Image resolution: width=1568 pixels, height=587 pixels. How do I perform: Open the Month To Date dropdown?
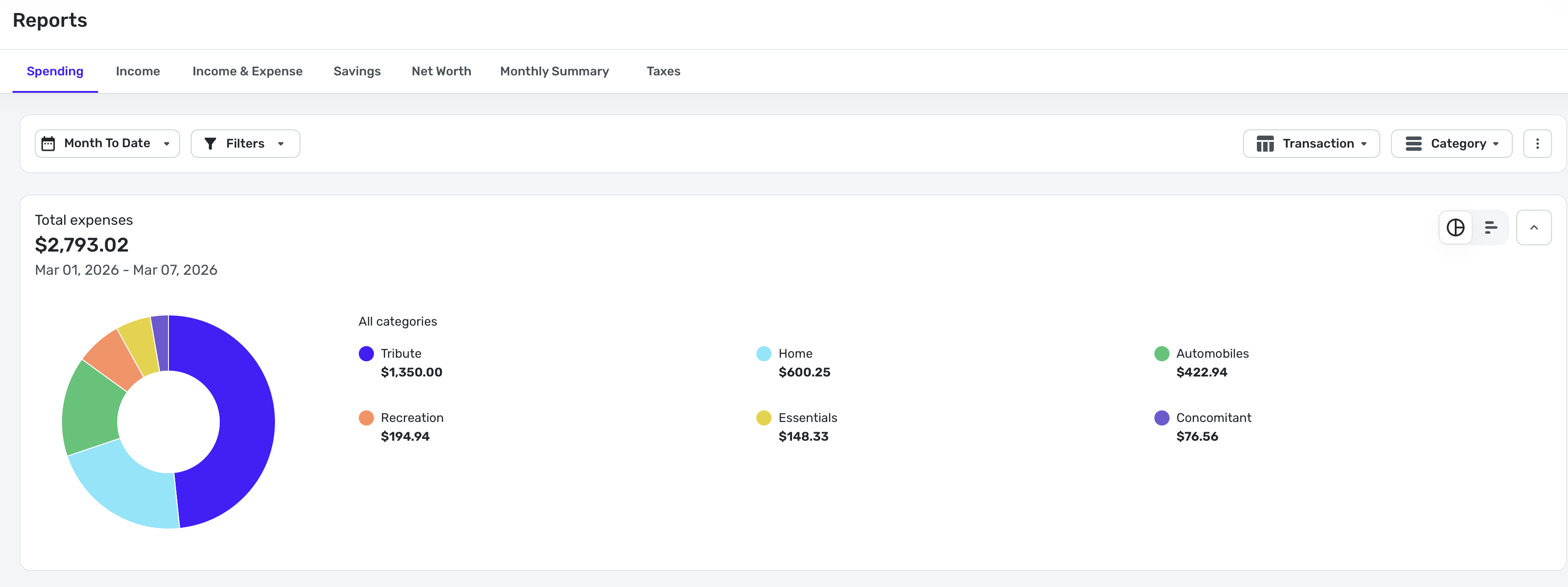pyautogui.click(x=107, y=144)
